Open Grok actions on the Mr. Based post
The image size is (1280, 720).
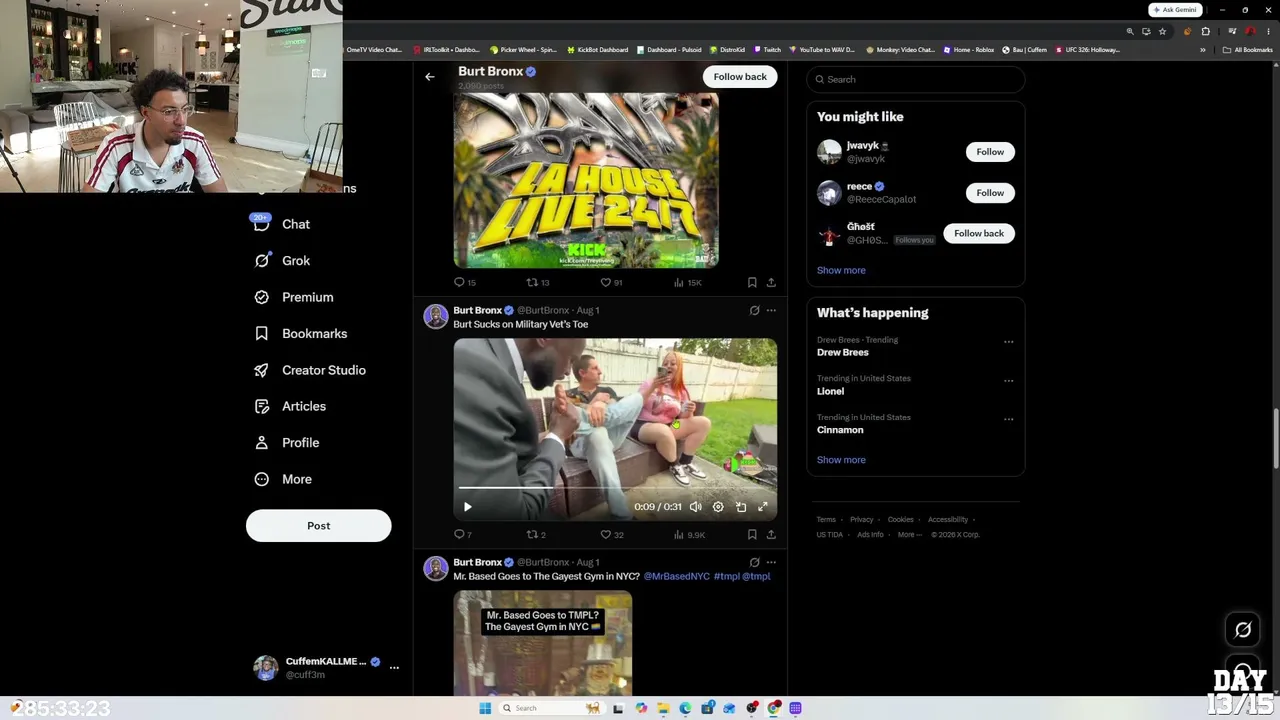pos(755,563)
